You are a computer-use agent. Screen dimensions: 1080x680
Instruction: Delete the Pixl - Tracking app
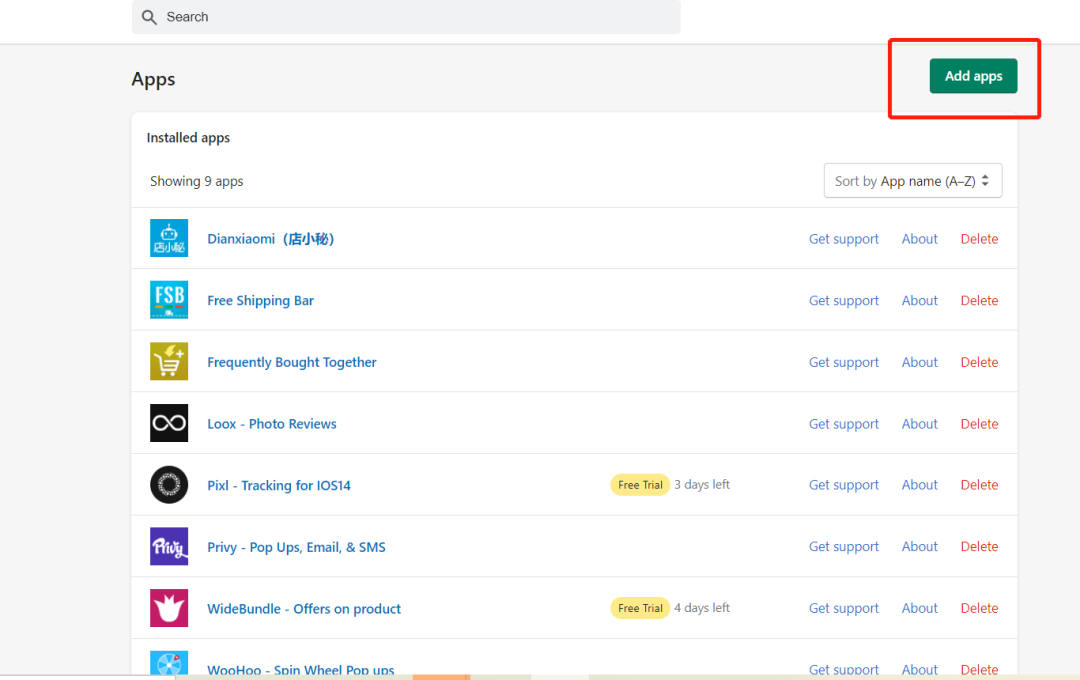[979, 485]
